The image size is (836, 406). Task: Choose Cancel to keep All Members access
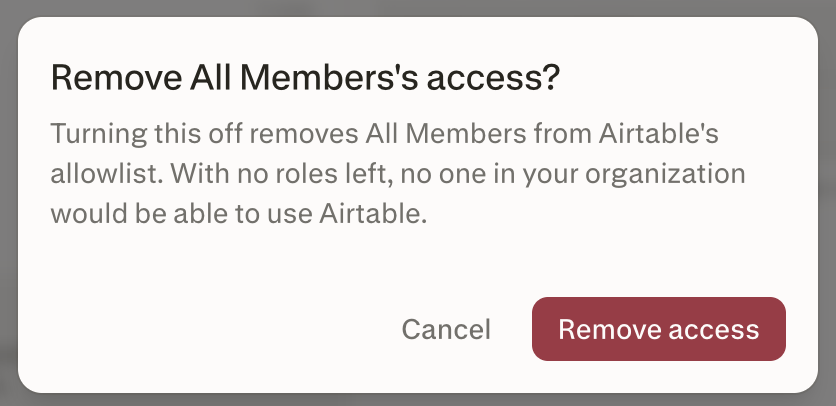446,329
